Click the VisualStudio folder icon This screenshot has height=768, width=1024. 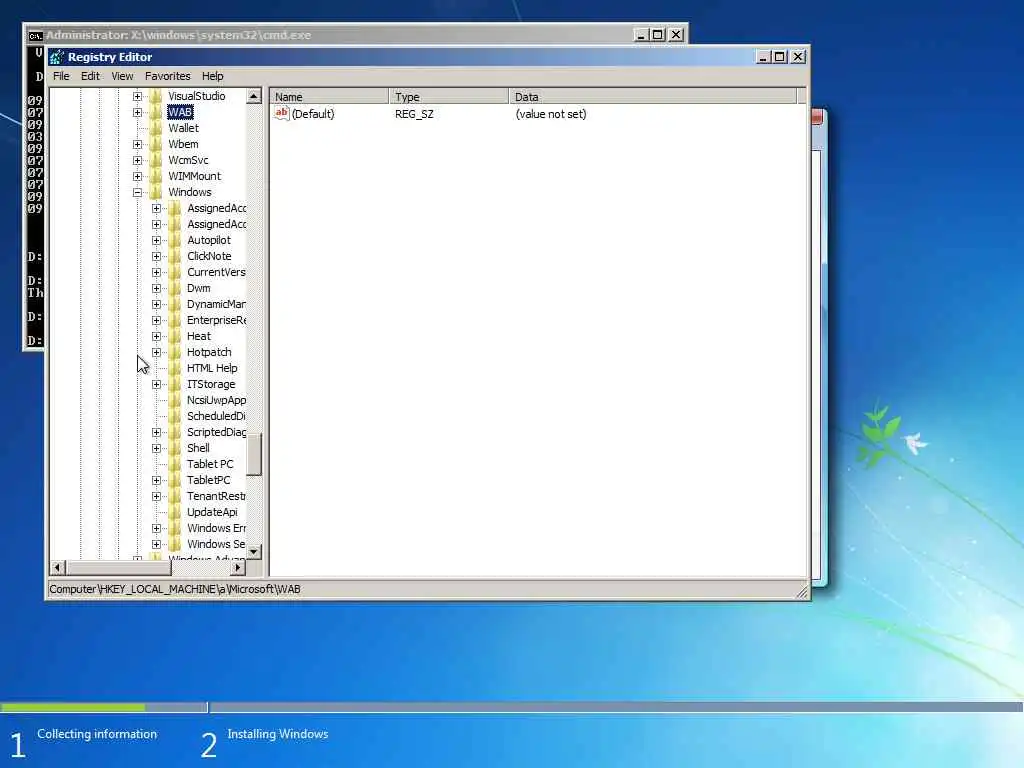[x=156, y=97]
